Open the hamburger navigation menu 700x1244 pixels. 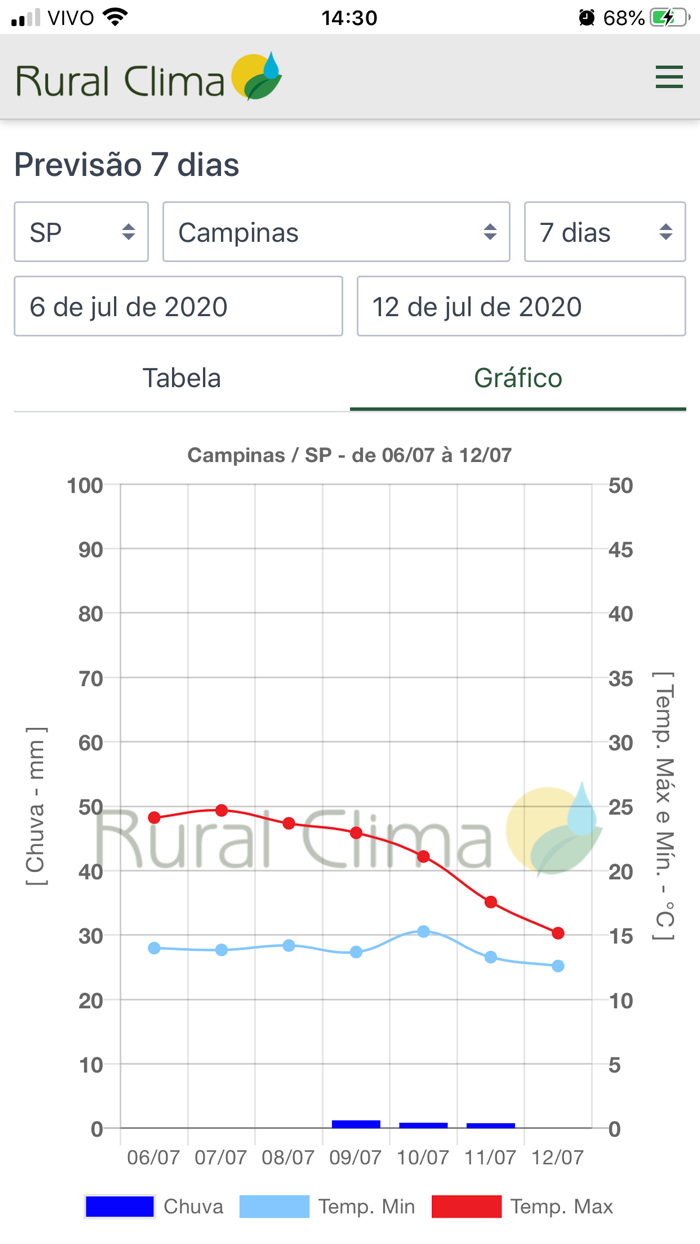click(668, 76)
